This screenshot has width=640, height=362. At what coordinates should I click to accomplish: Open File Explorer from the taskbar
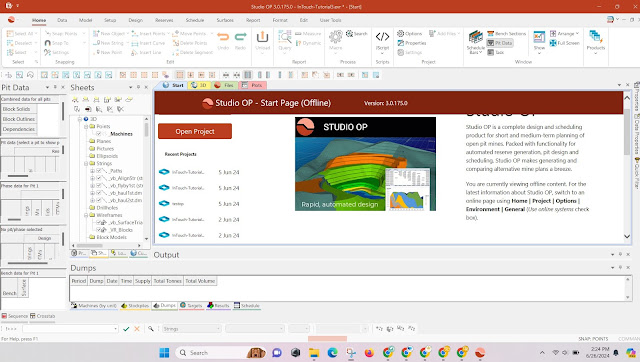point(314,353)
